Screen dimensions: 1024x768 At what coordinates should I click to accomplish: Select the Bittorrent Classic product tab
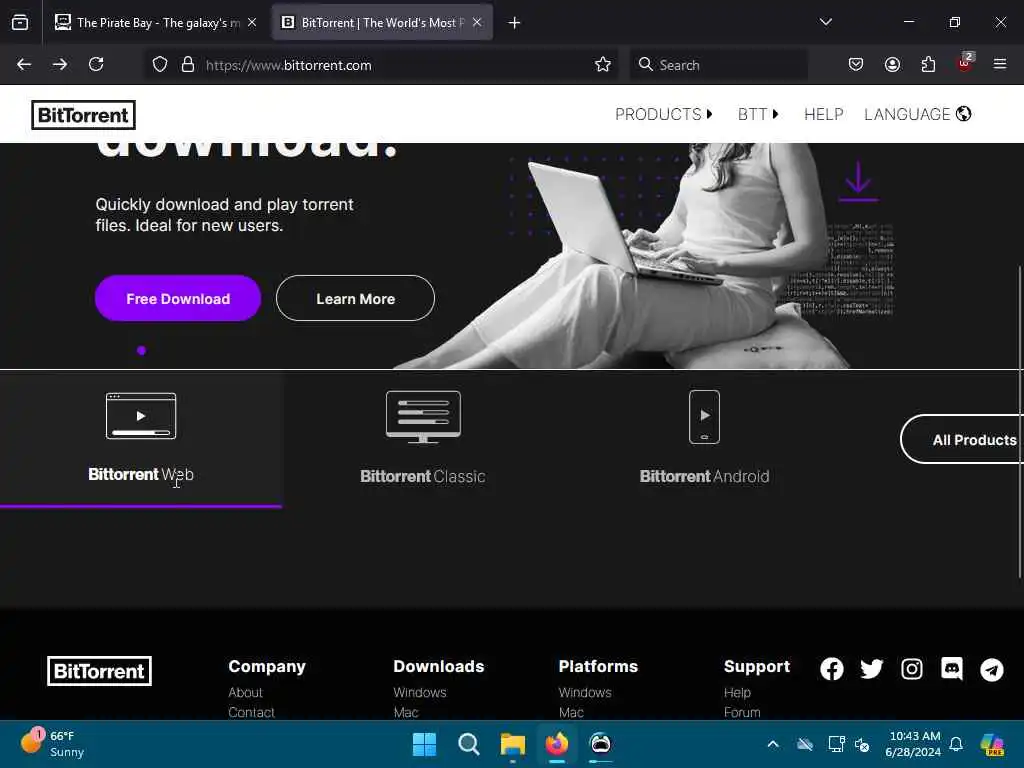pyautogui.click(x=423, y=440)
